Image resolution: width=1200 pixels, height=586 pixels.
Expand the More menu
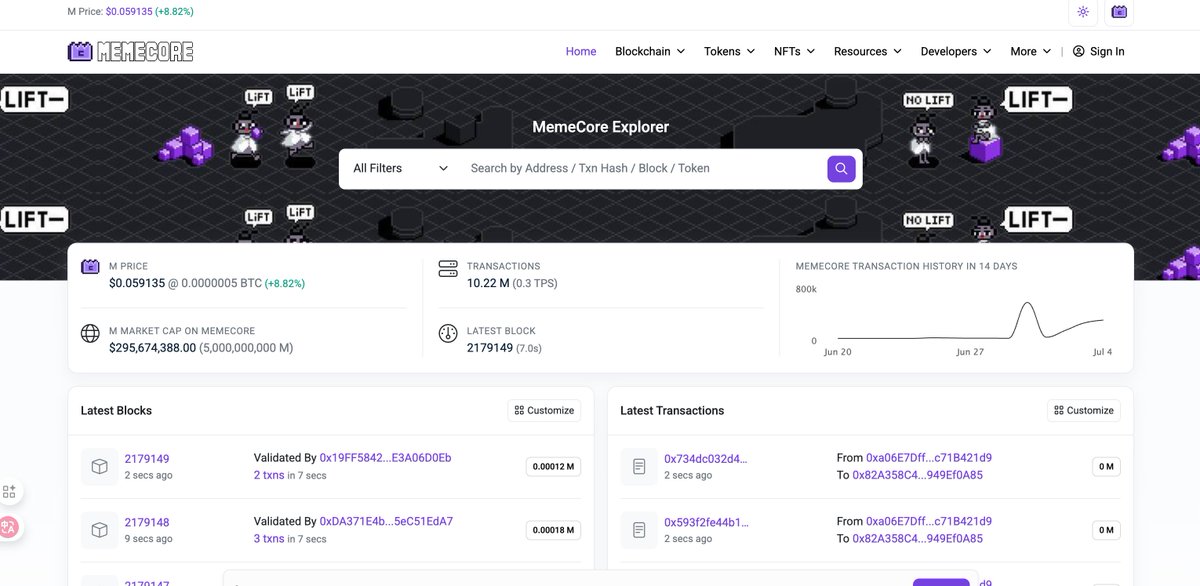[1031, 51]
